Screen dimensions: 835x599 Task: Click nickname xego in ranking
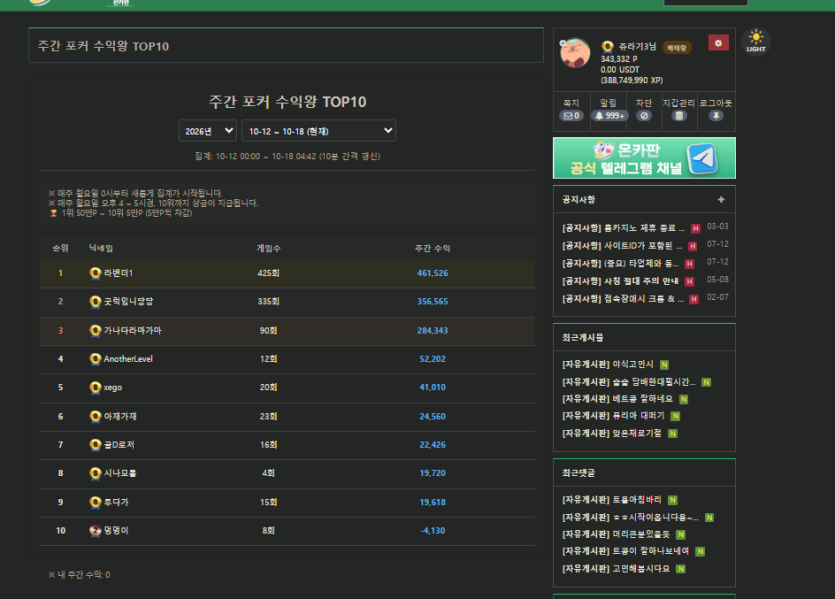pyautogui.click(x=113, y=387)
